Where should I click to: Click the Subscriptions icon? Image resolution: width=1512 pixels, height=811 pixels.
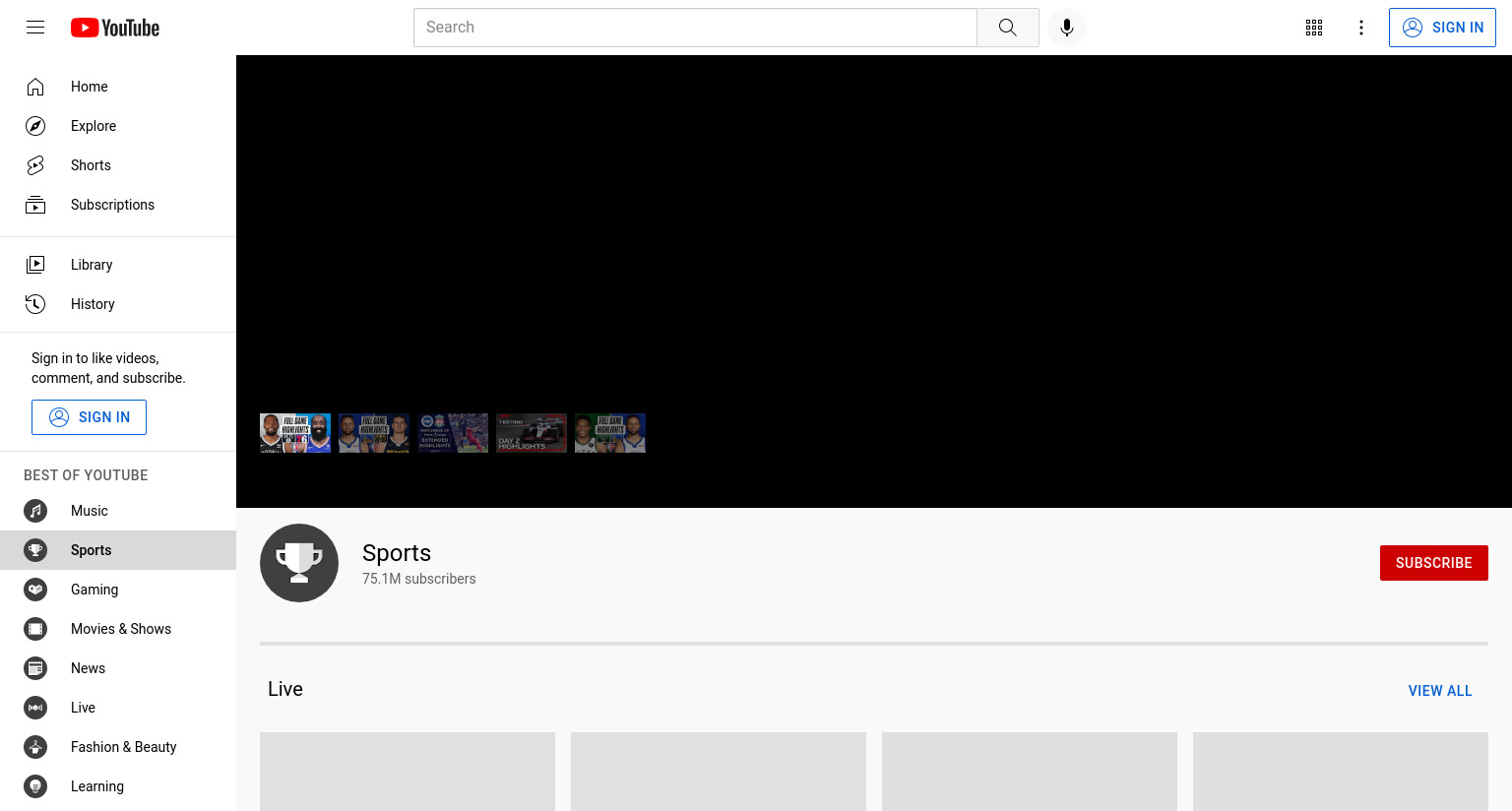pyautogui.click(x=35, y=205)
